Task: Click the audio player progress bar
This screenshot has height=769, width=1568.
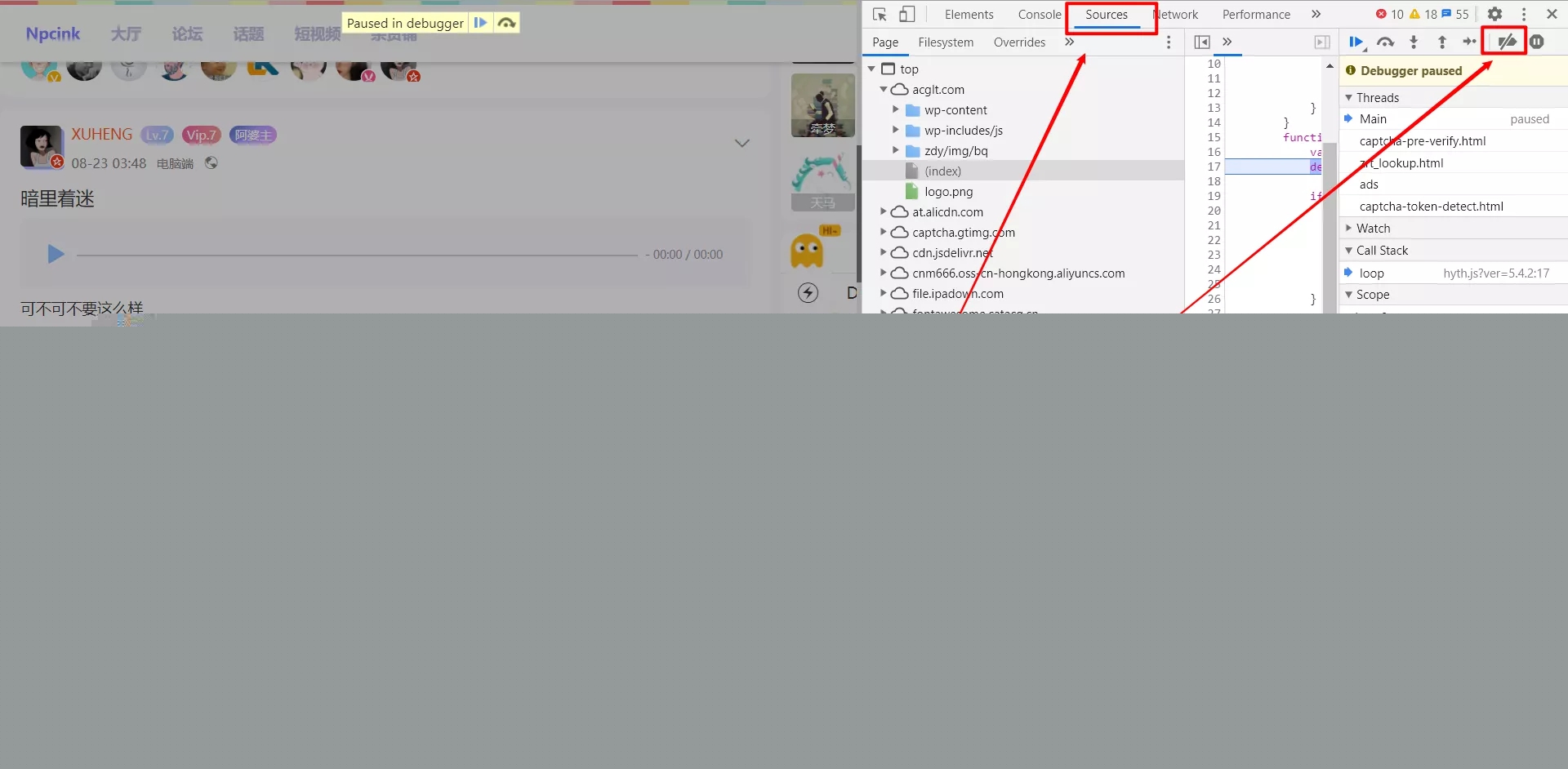Action: click(357, 256)
